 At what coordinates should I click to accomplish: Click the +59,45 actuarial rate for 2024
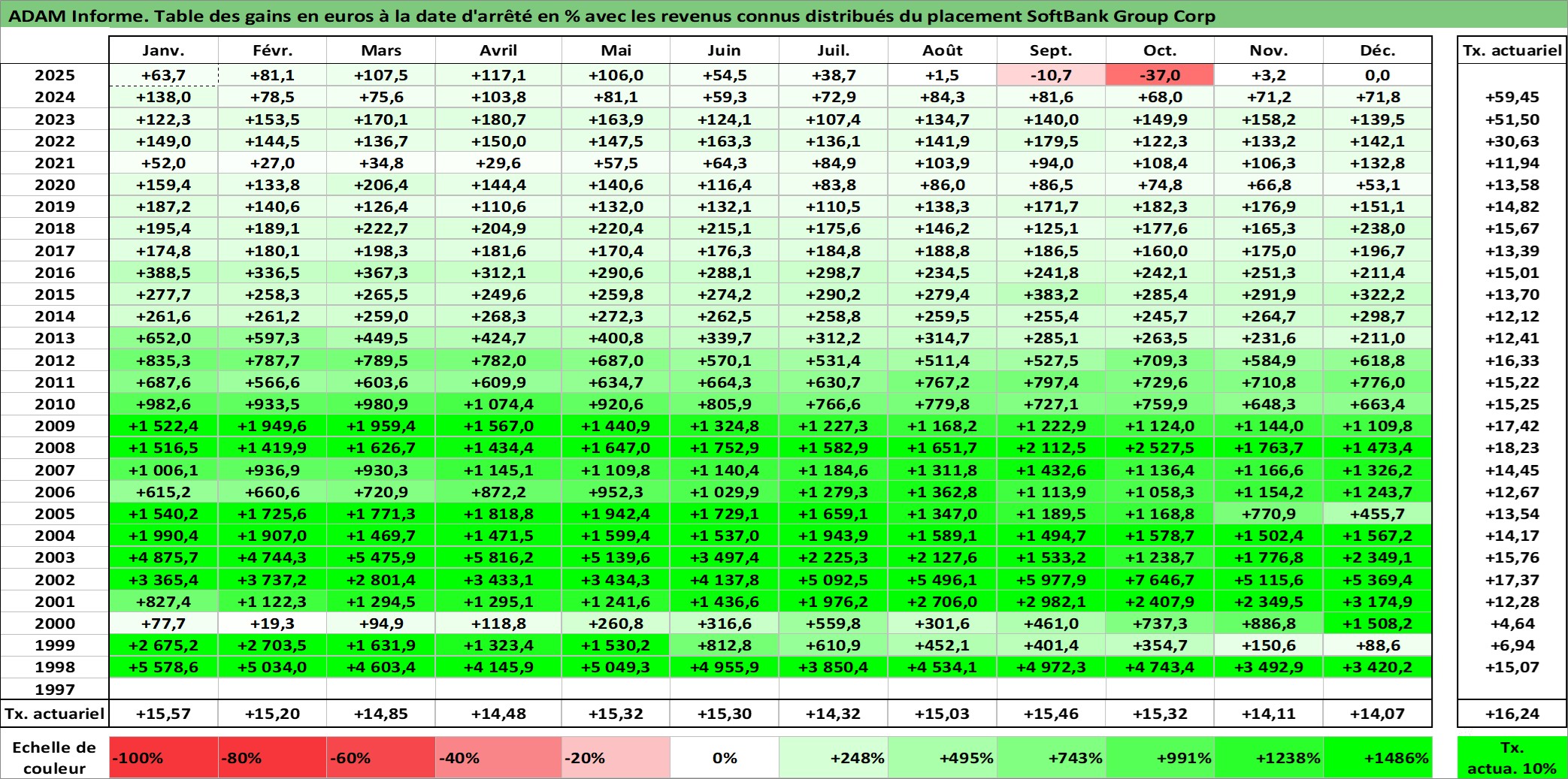pos(1512,97)
